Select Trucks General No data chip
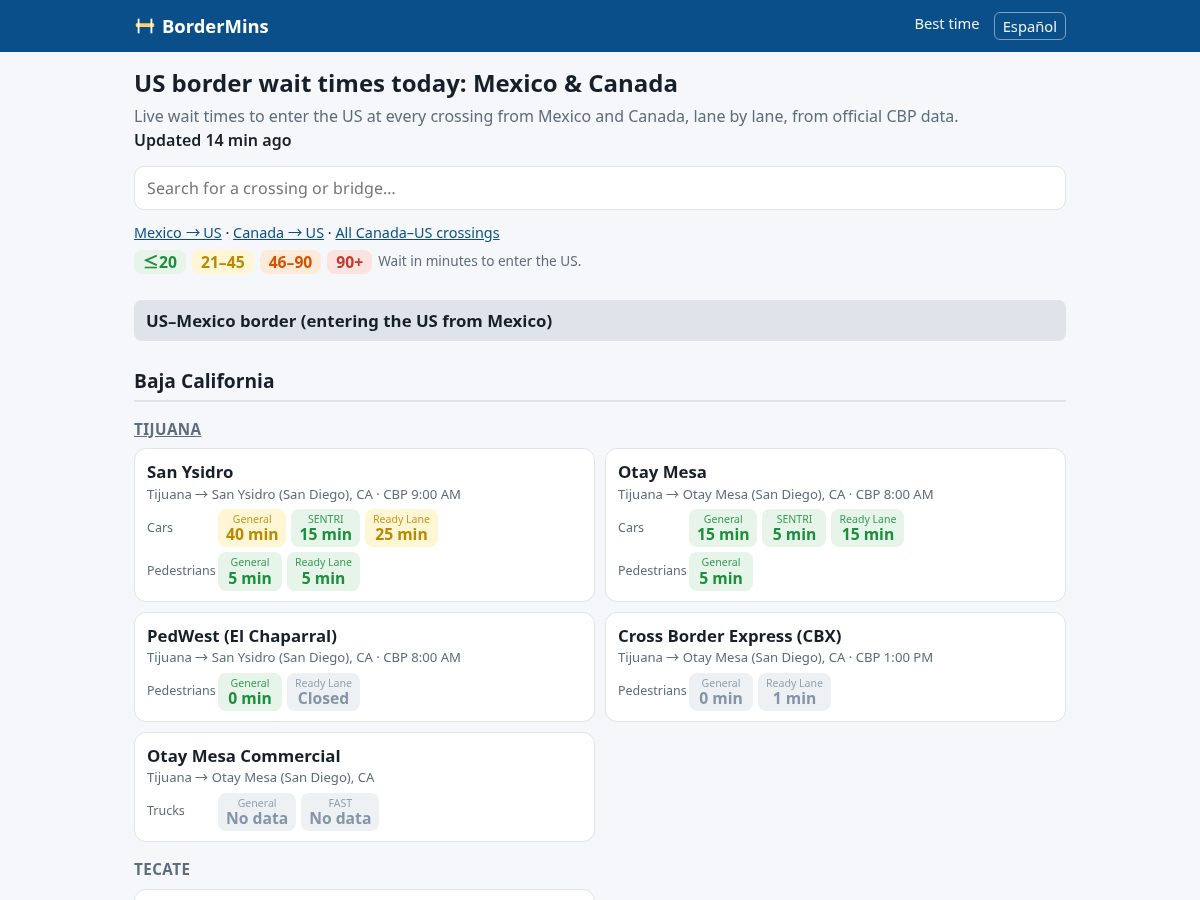This screenshot has height=900, width=1200. coord(257,812)
